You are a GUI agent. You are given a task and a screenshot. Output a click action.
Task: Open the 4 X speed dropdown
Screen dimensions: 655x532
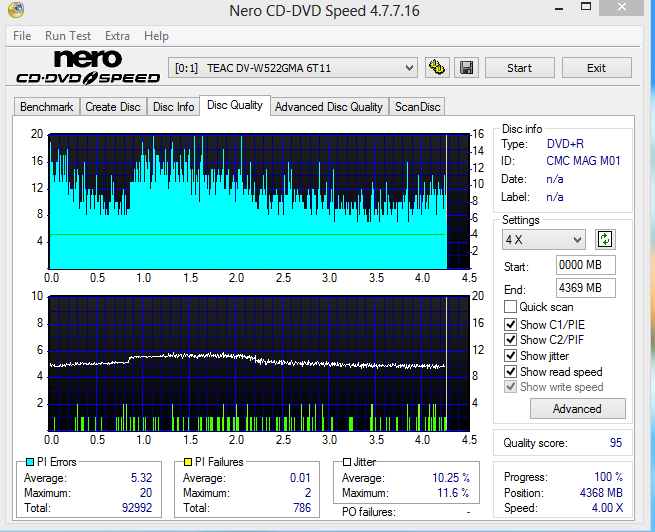[x=543, y=240]
